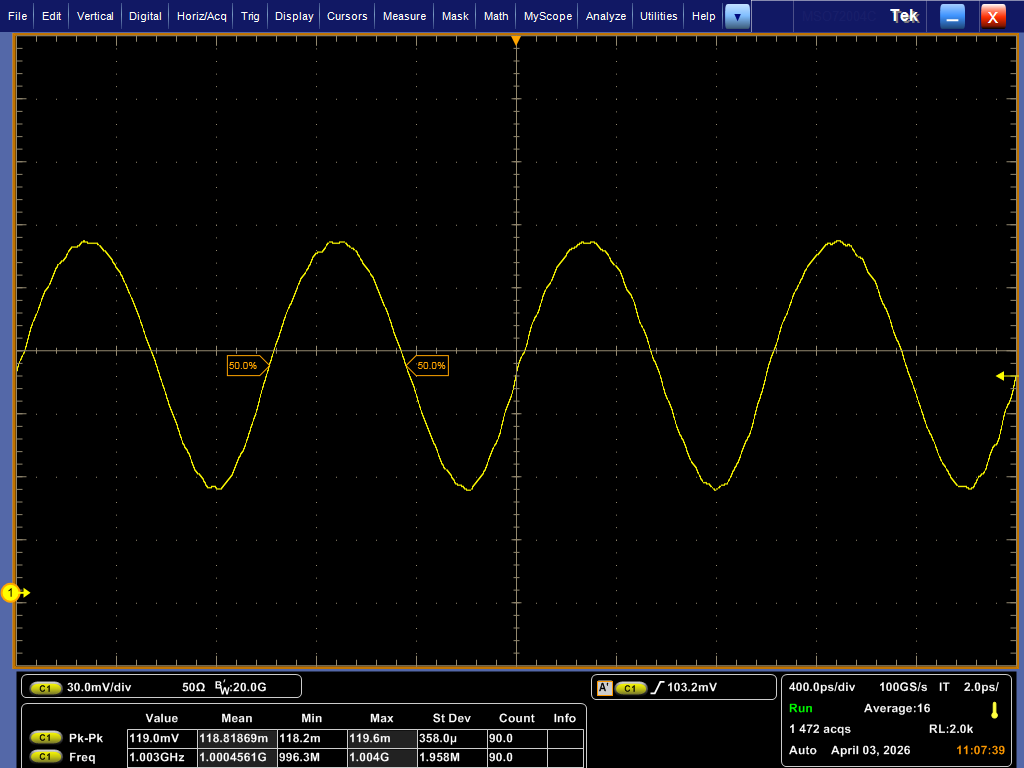Click the RL:2.0k record length readout
The height and width of the screenshot is (768, 1024).
951,729
